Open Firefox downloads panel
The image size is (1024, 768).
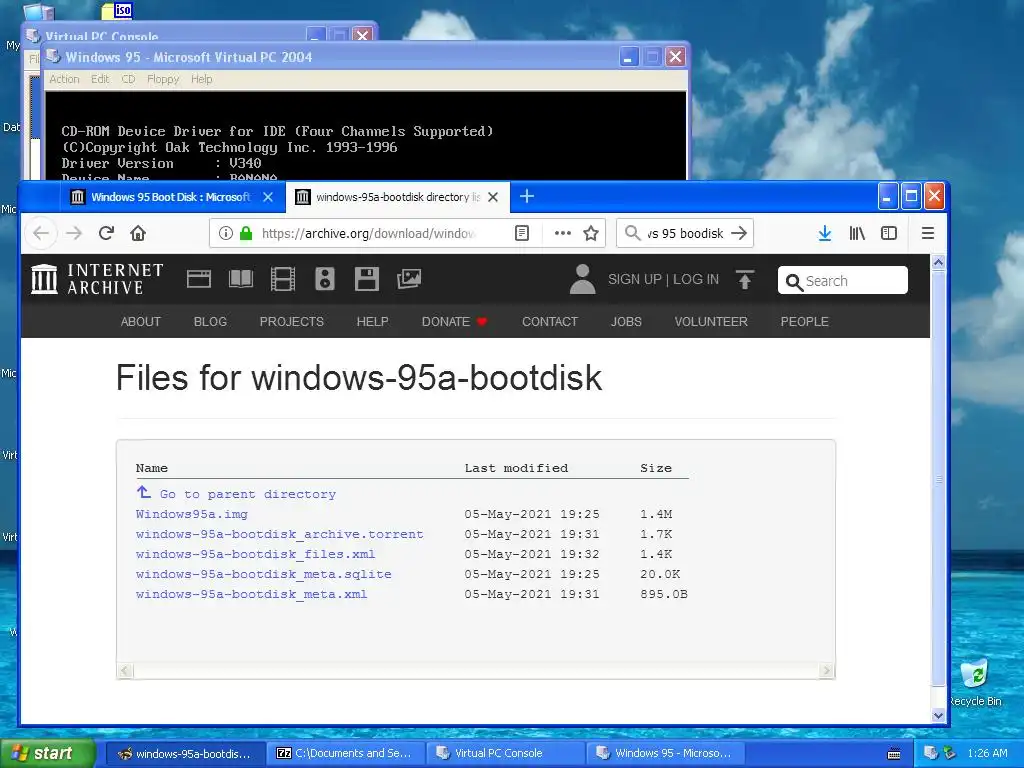825,233
